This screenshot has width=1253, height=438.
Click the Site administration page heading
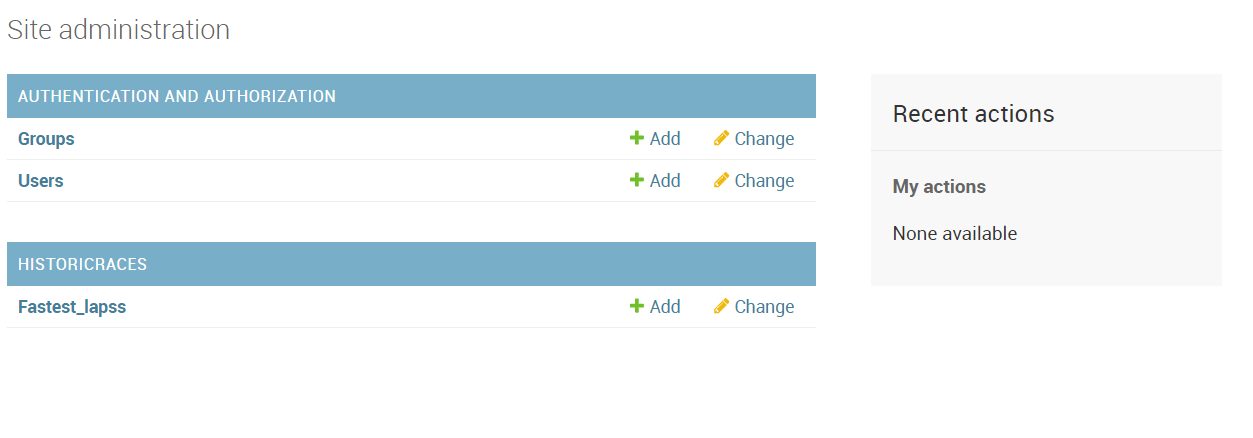coord(118,30)
